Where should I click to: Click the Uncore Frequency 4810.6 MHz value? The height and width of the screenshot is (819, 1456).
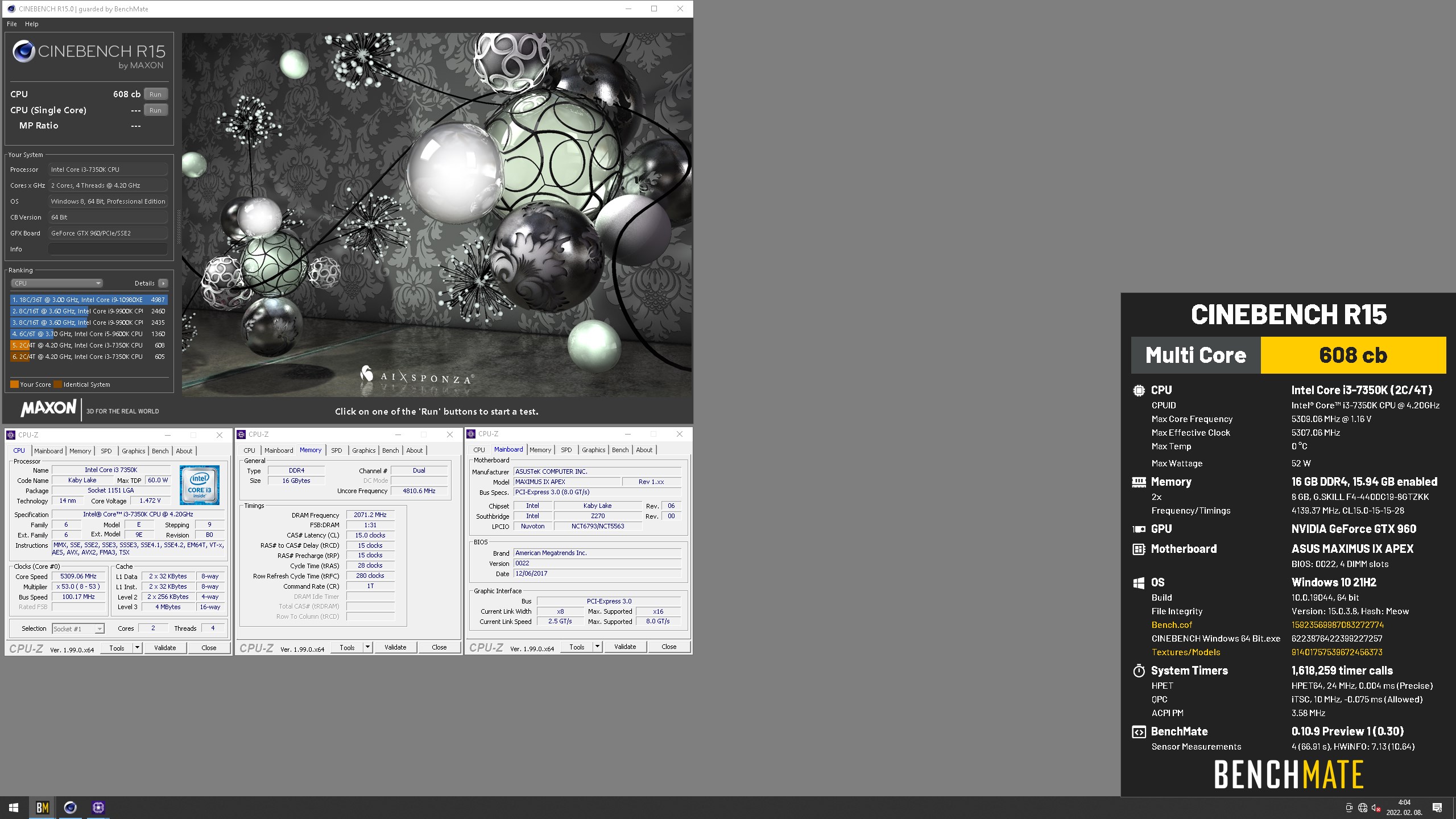click(x=419, y=491)
